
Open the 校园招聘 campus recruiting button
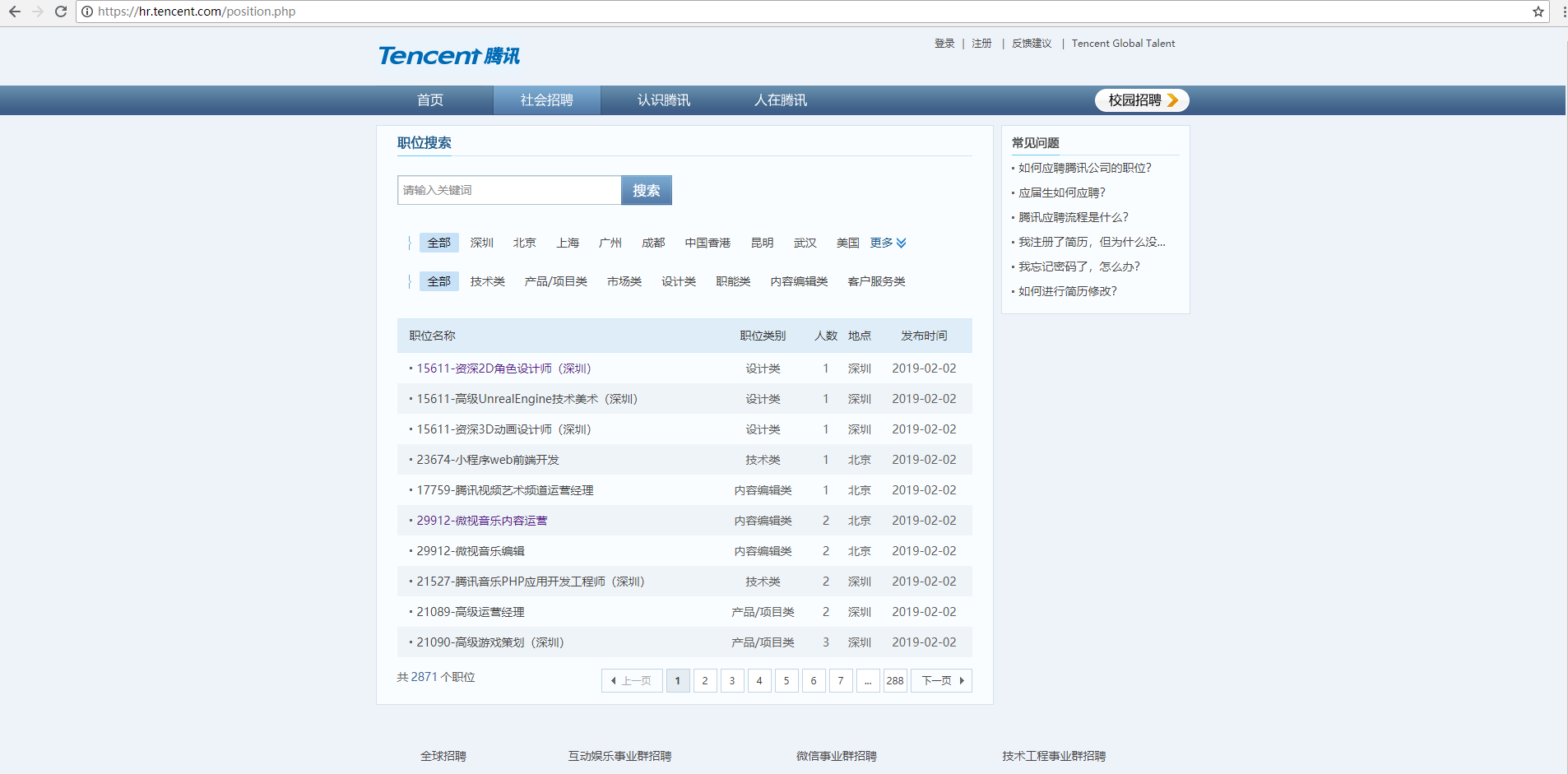1142,100
